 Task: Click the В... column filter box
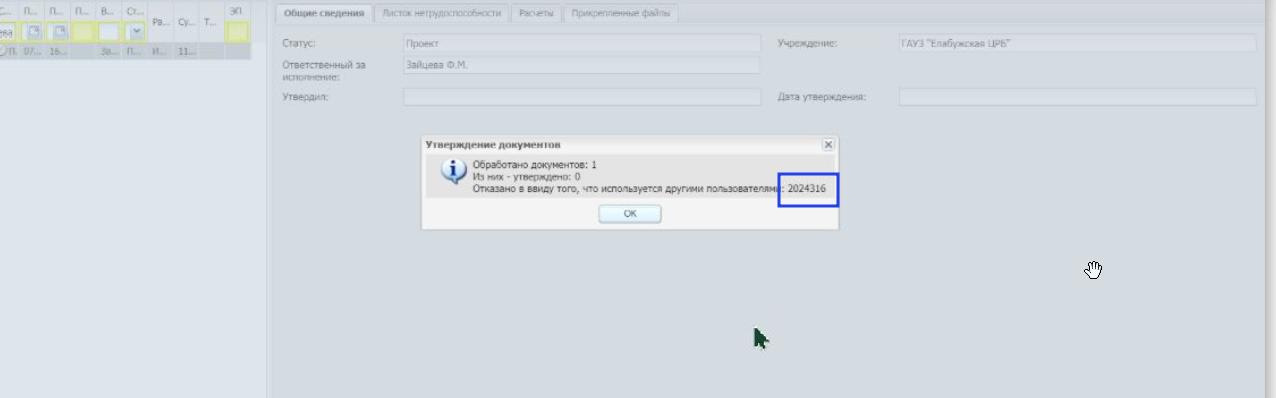109,32
